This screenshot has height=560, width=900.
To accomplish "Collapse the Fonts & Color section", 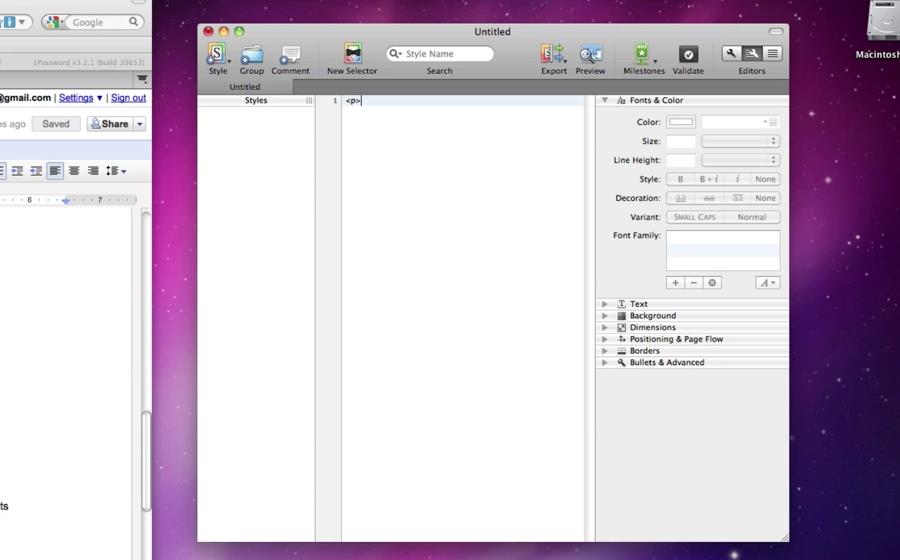I will 604,100.
